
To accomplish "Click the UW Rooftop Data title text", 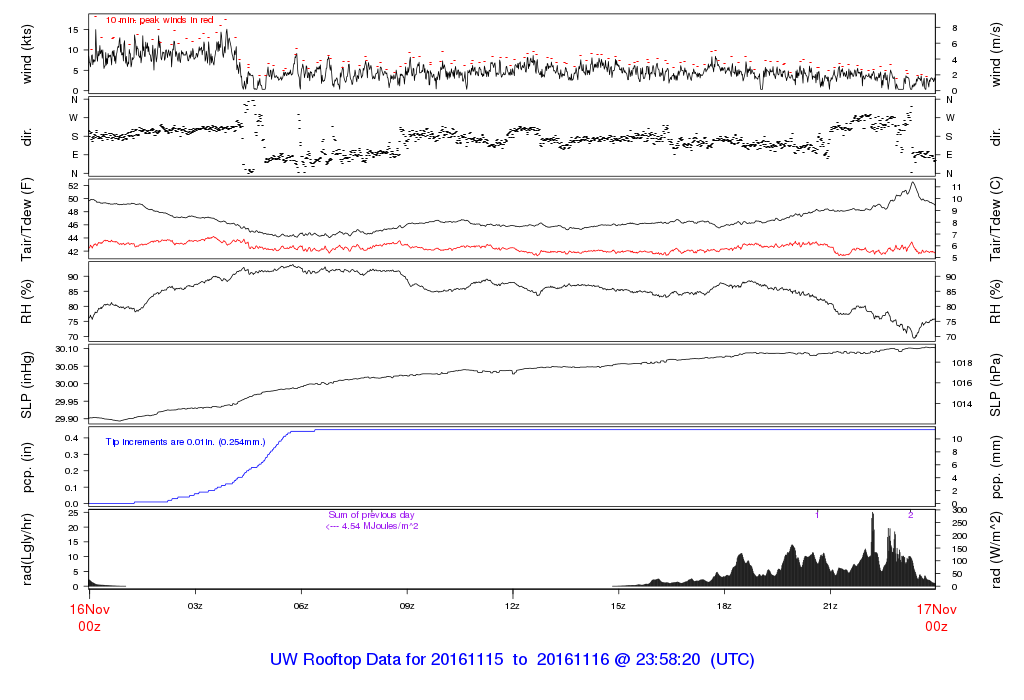I will (511, 660).
